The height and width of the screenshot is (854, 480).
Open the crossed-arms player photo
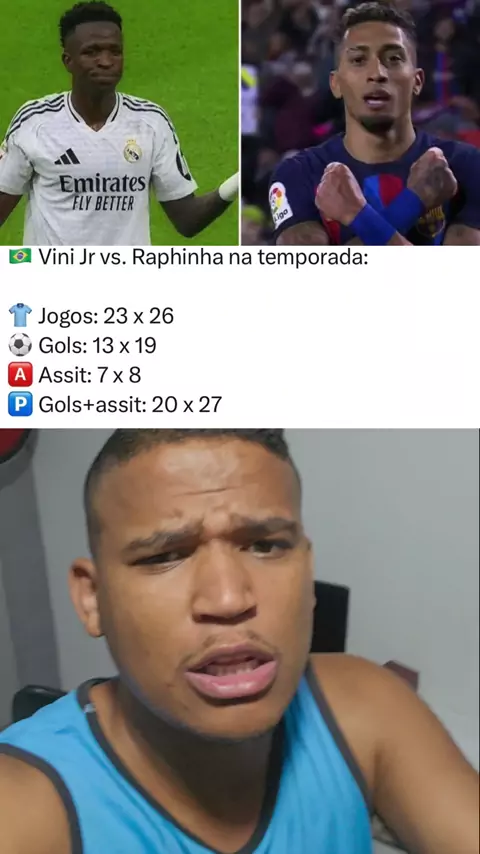click(x=361, y=123)
